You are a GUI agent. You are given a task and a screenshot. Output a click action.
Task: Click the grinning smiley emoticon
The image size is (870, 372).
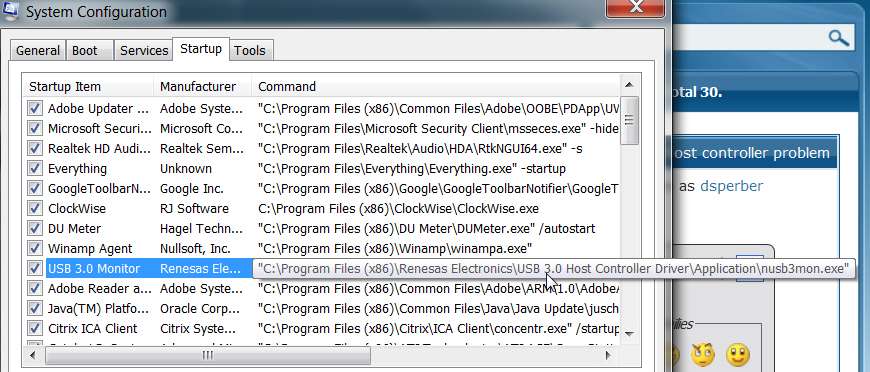point(737,354)
